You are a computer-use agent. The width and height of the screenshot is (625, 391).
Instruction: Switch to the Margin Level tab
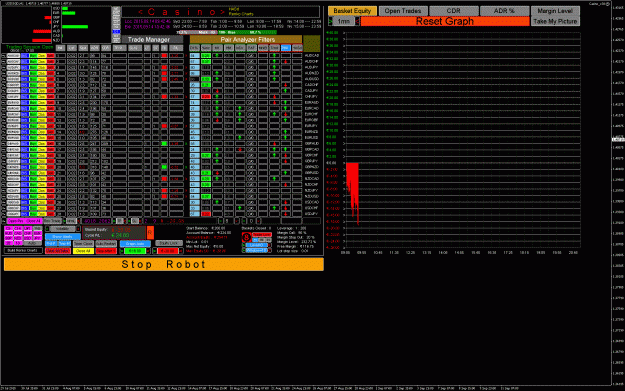(555, 11)
